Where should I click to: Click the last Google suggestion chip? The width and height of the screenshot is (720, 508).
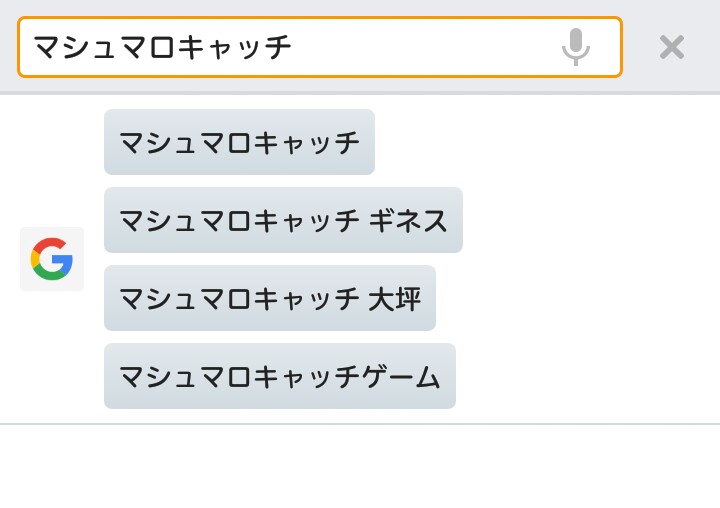tap(279, 376)
